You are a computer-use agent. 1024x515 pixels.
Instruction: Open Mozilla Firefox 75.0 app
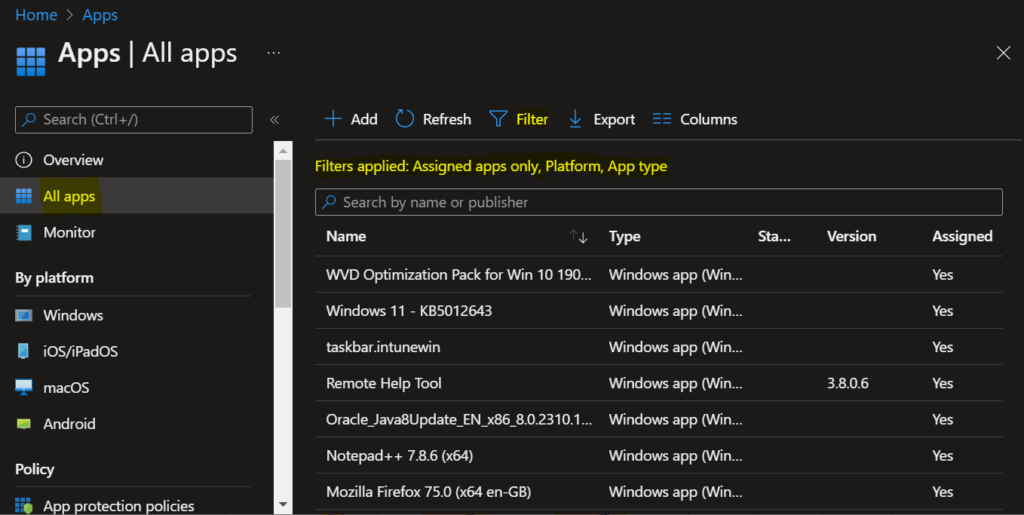coord(658,492)
